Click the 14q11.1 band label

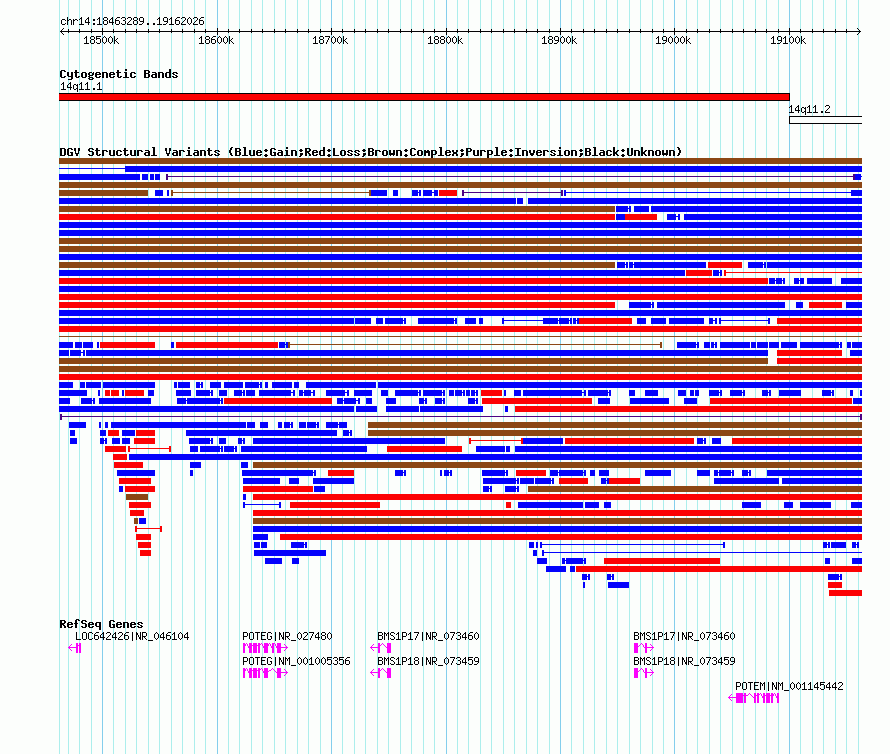pyautogui.click(x=81, y=86)
